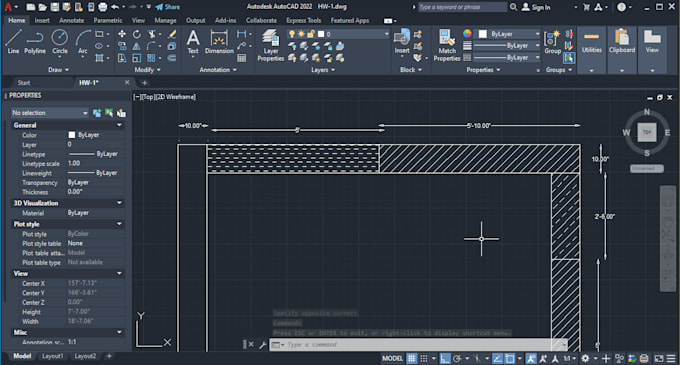
Task: Select the Text annotation tool
Action: pyautogui.click(x=193, y=42)
